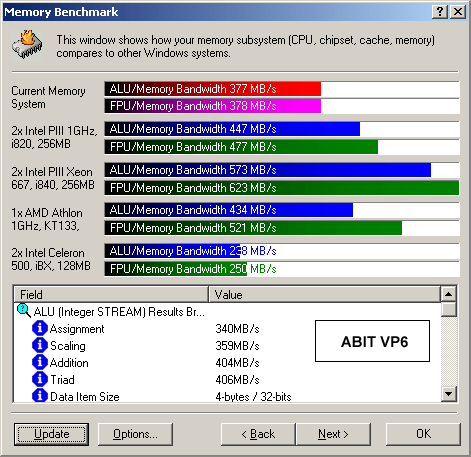Advance with the Next button
This screenshot has width=471, height=457.
click(333, 434)
